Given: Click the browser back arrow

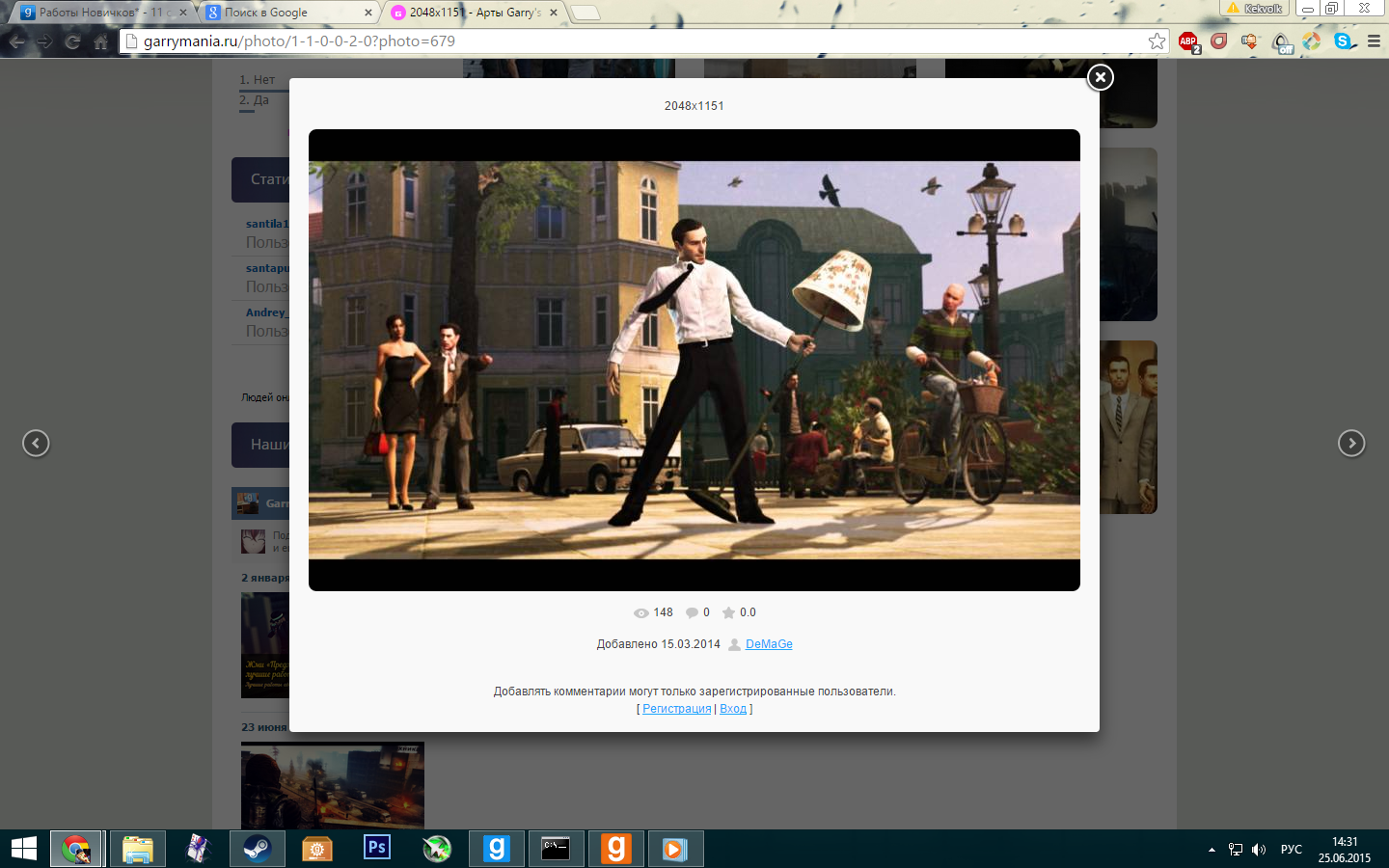Looking at the screenshot, I should pyautogui.click(x=16, y=41).
